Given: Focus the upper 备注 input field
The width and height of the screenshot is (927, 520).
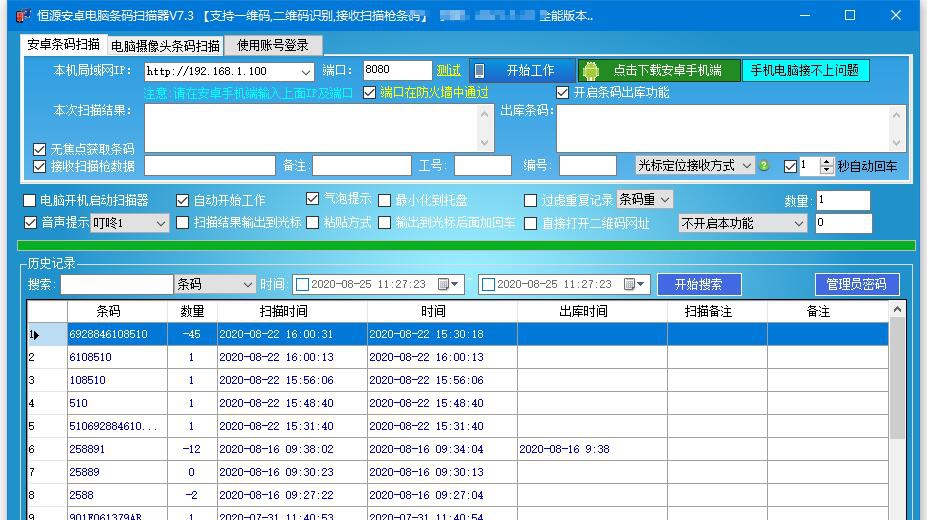Looking at the screenshot, I should coord(362,166).
